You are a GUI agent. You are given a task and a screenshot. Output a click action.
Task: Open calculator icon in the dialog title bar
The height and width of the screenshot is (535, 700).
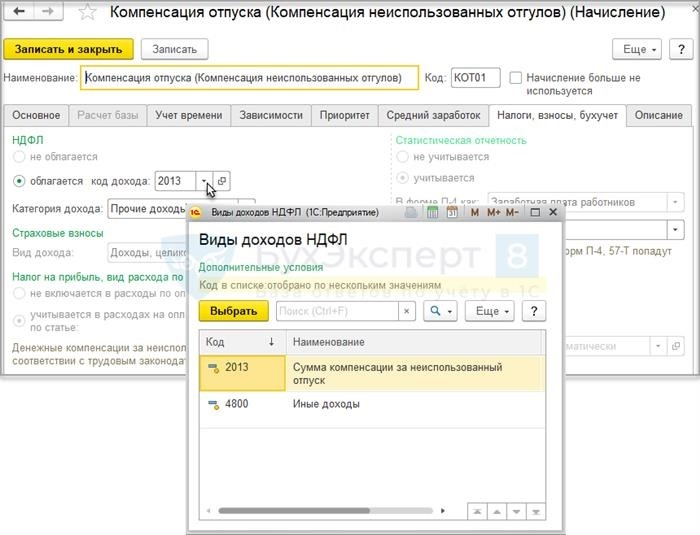click(432, 212)
